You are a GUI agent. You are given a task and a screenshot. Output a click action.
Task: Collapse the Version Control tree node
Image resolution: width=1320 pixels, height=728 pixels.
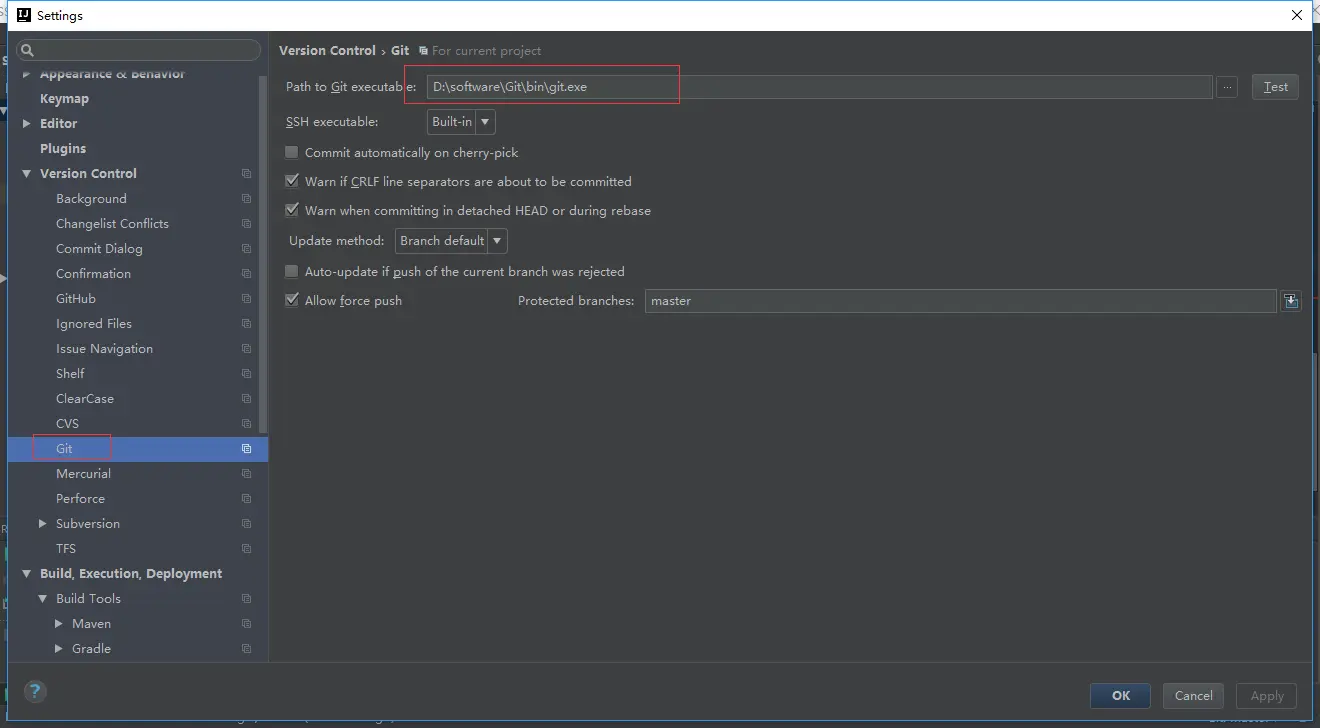[27, 174]
